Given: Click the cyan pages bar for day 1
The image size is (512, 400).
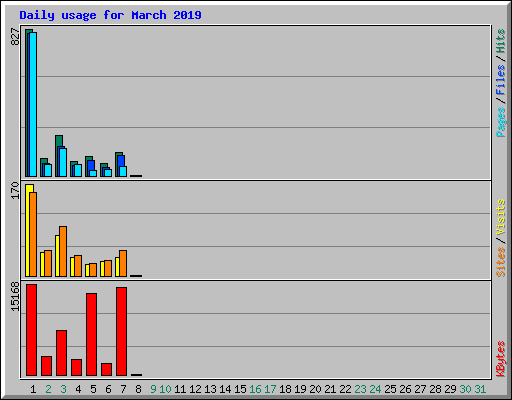Looking at the screenshot, I should pyautogui.click(x=33, y=104).
